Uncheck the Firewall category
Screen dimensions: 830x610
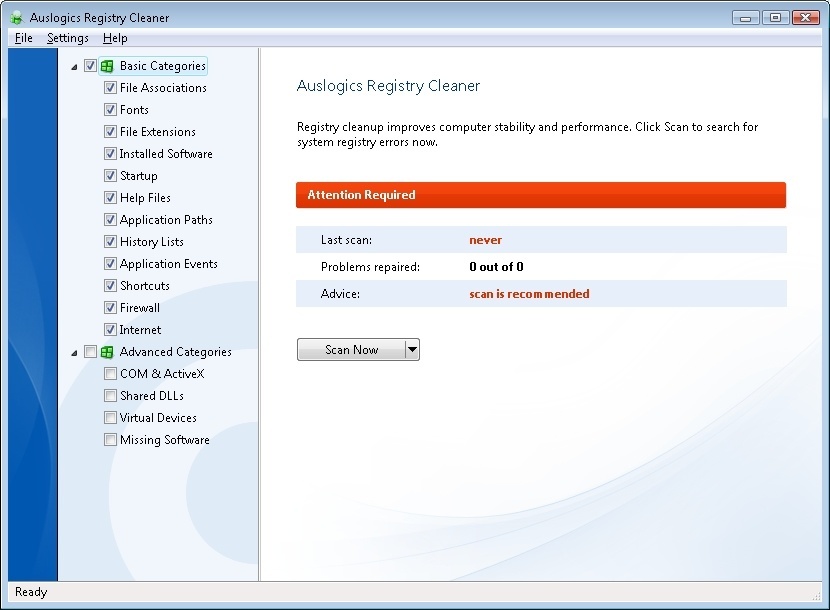110,307
